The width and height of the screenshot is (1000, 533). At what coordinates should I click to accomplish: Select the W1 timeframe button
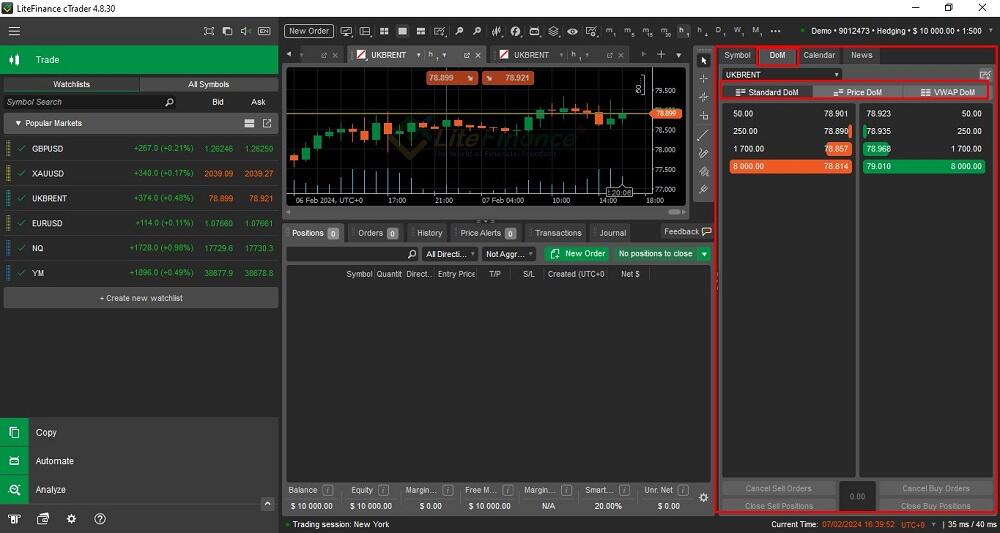coord(738,31)
